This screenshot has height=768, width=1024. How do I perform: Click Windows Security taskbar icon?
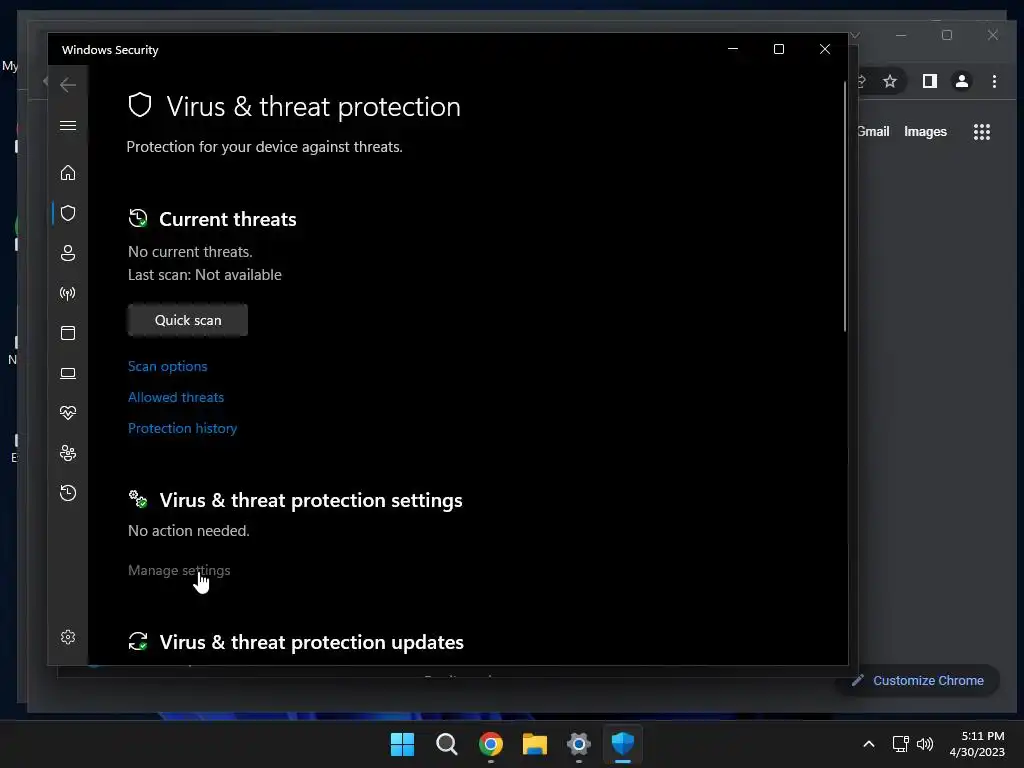click(x=622, y=744)
